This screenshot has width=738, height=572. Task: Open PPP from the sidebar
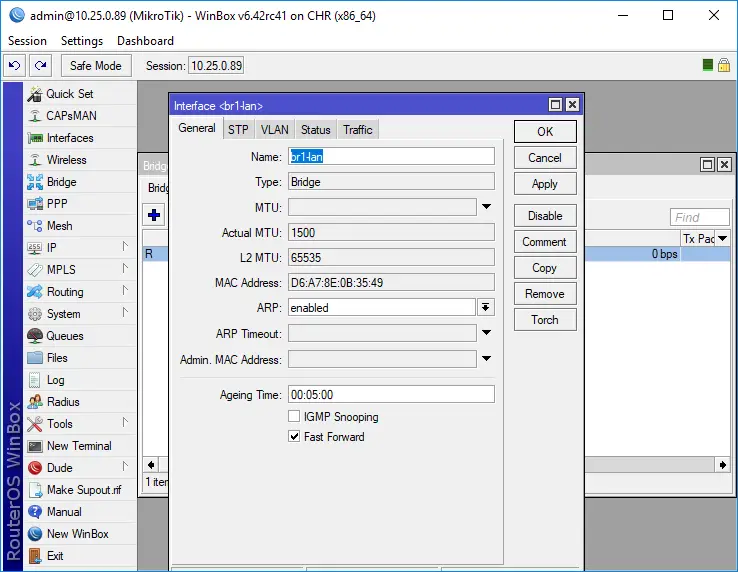click(x=80, y=204)
